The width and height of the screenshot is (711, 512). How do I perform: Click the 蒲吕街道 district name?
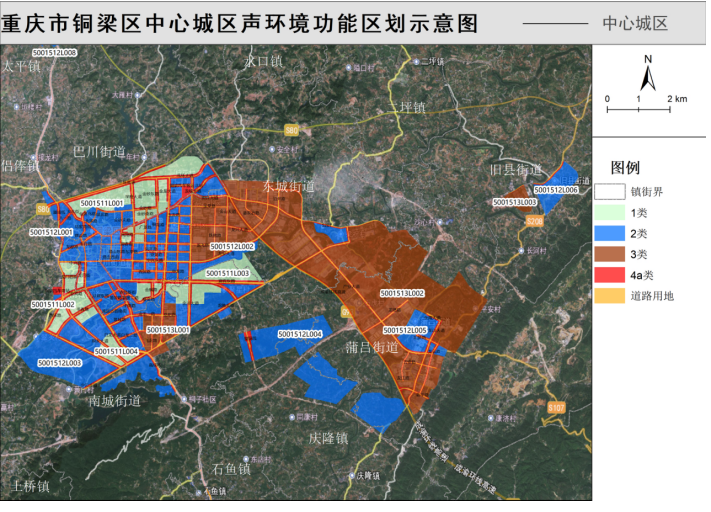[372, 348]
